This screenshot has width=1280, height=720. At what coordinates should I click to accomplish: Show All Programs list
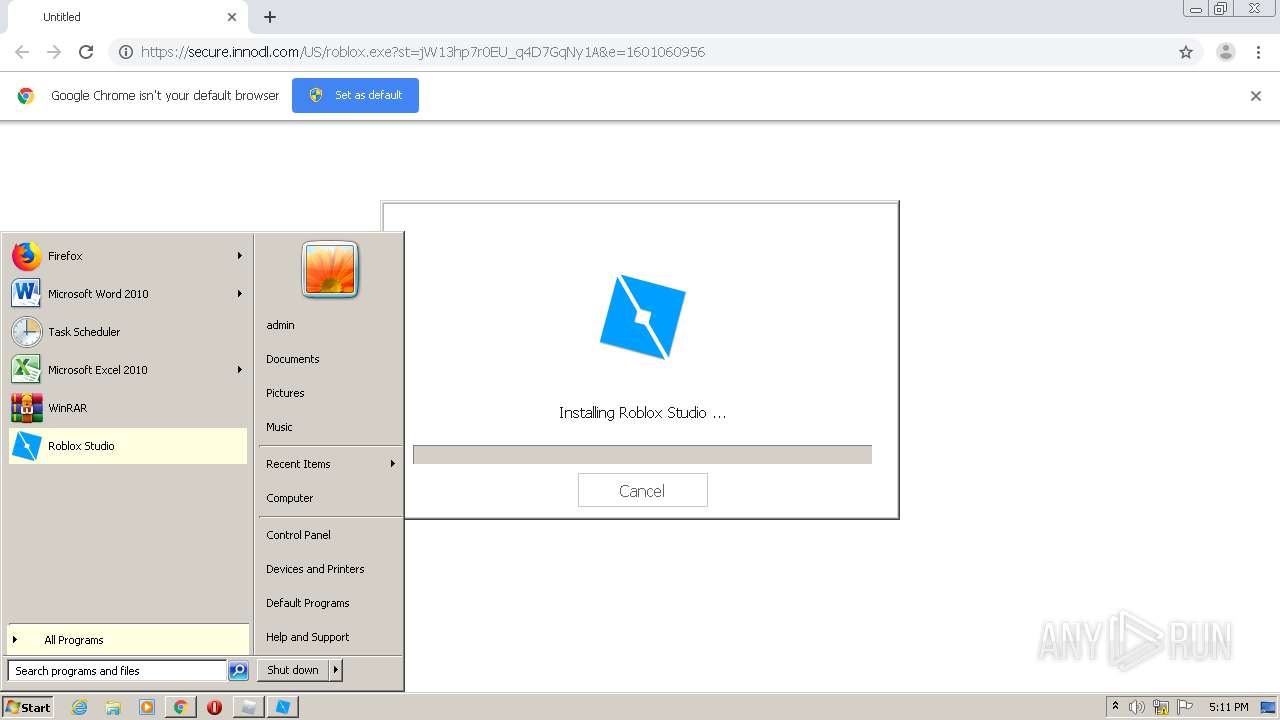click(x=128, y=640)
